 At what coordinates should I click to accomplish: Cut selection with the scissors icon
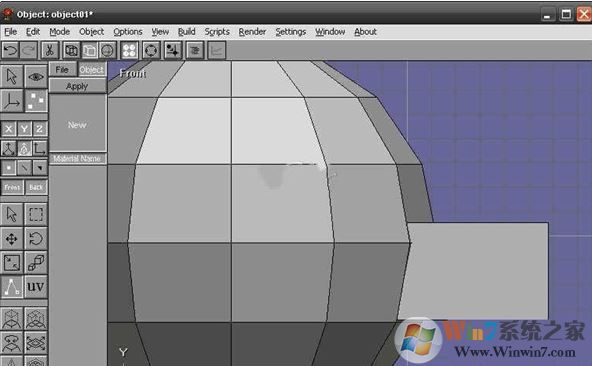point(50,50)
